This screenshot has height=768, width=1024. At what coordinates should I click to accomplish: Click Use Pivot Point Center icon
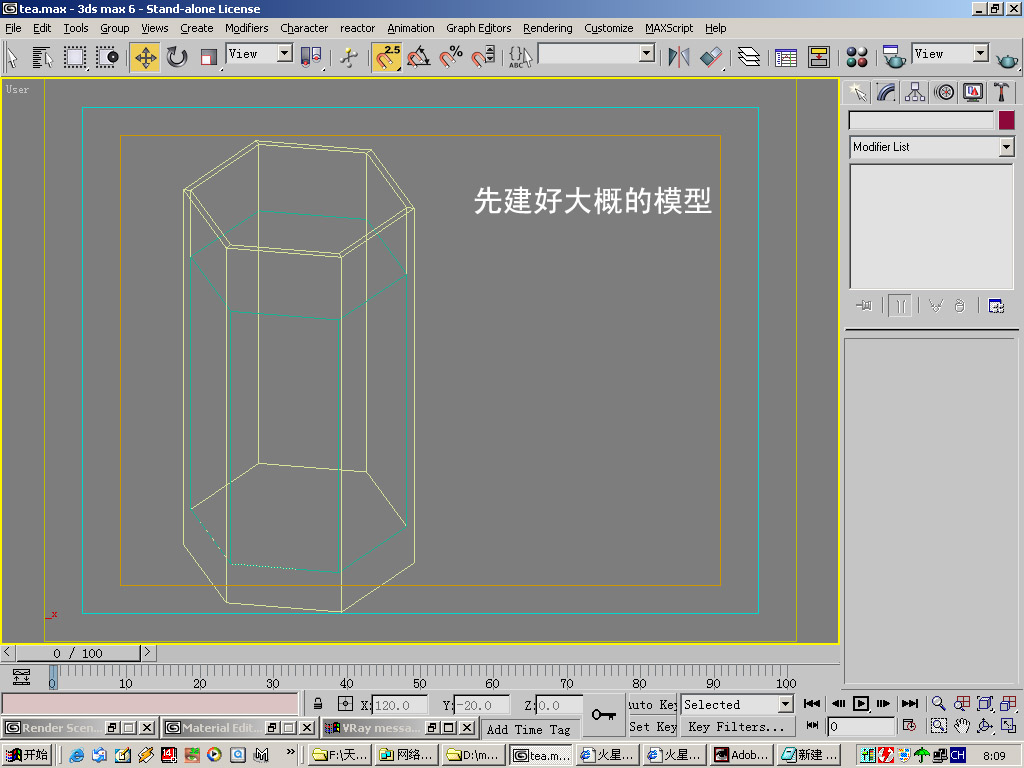[x=311, y=57]
